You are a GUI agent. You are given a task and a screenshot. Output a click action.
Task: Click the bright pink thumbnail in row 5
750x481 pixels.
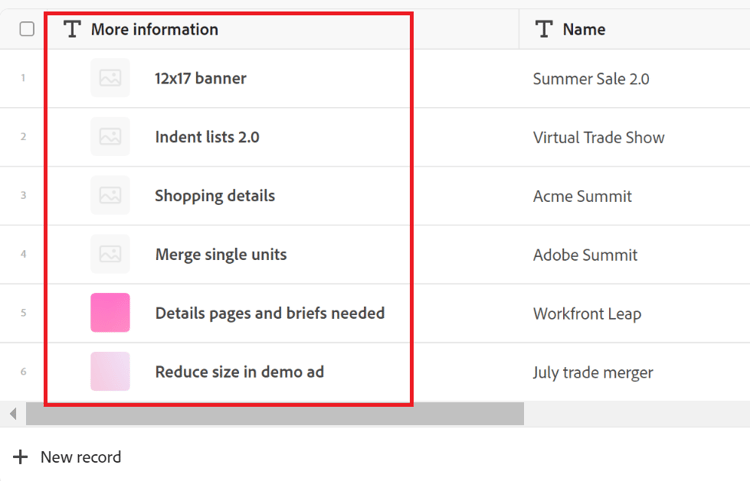coord(110,313)
